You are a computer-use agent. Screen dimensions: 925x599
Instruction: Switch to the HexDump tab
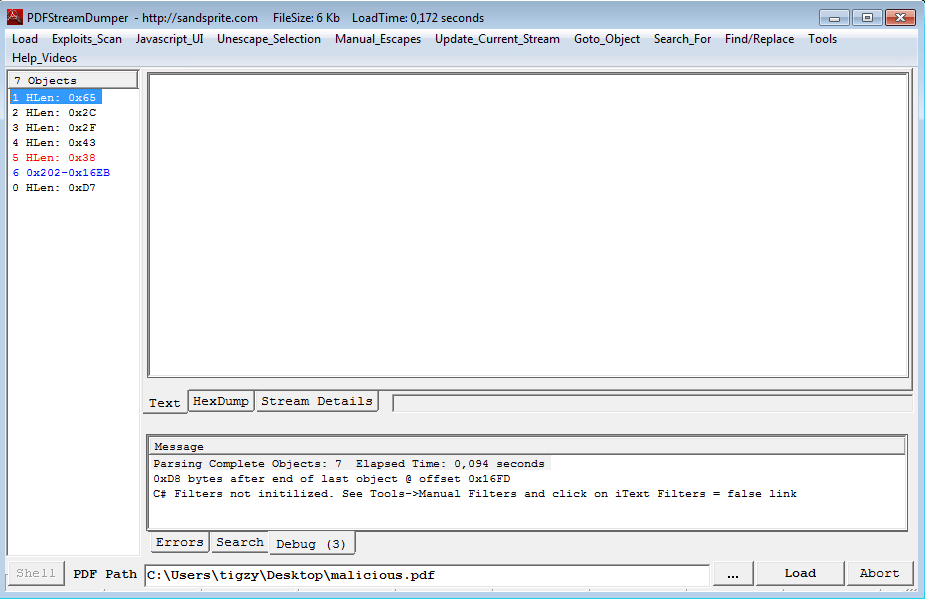pos(221,401)
